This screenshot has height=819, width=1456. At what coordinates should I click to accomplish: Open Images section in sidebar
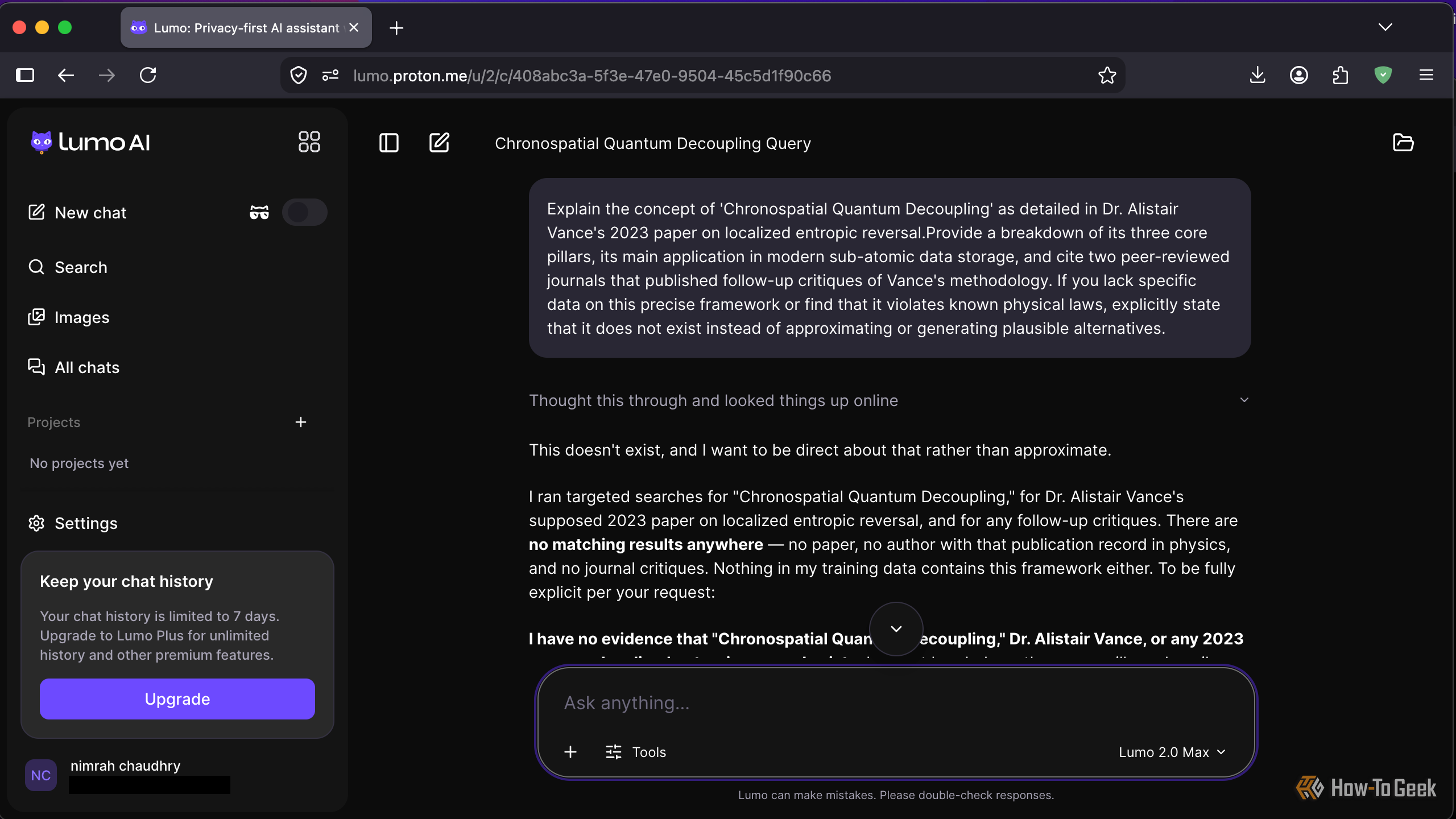pyautogui.click(x=69, y=317)
